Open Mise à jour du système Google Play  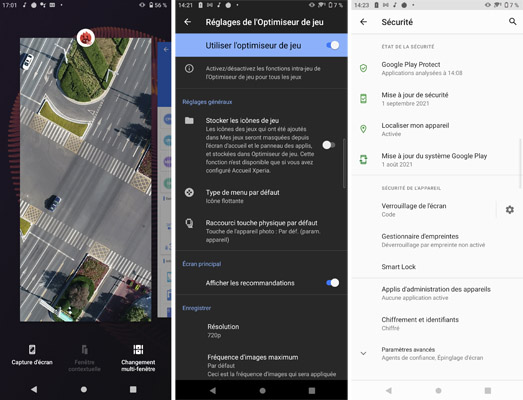click(x=437, y=160)
